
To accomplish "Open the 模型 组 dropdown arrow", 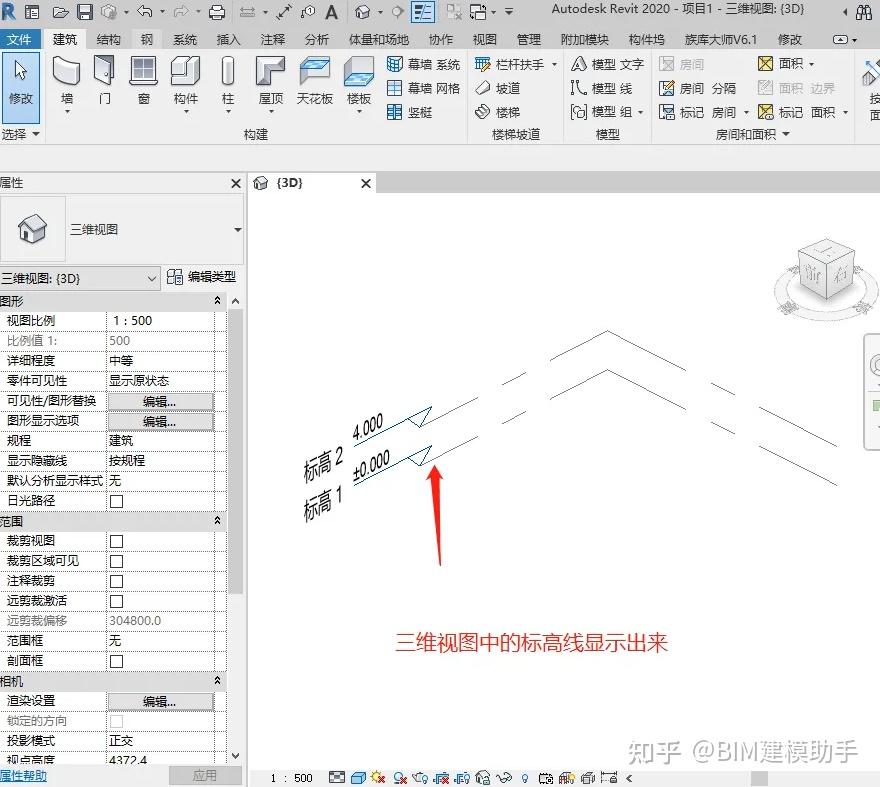I will 640,112.
